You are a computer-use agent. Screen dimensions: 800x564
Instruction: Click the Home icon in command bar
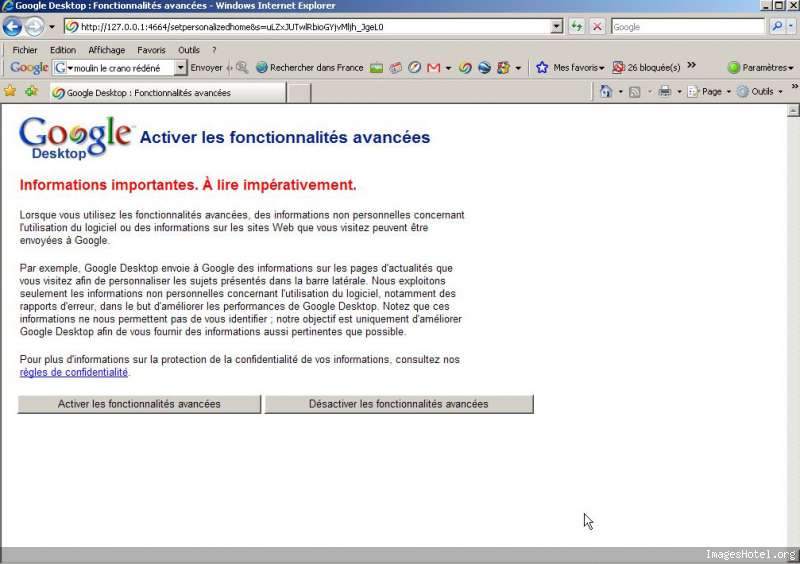point(606,92)
